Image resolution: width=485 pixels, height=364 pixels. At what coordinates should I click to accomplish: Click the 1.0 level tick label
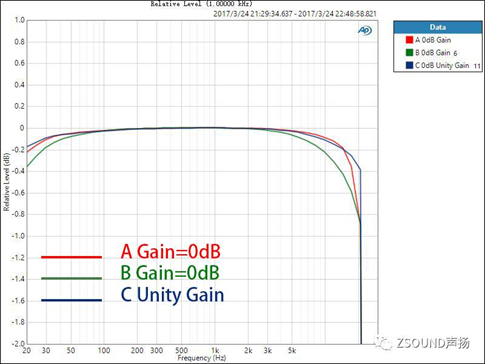click(20, 20)
